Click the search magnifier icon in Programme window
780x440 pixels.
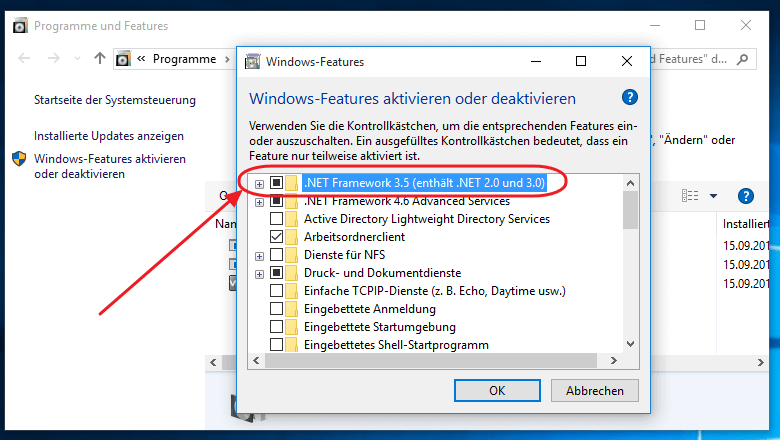pyautogui.click(x=743, y=59)
